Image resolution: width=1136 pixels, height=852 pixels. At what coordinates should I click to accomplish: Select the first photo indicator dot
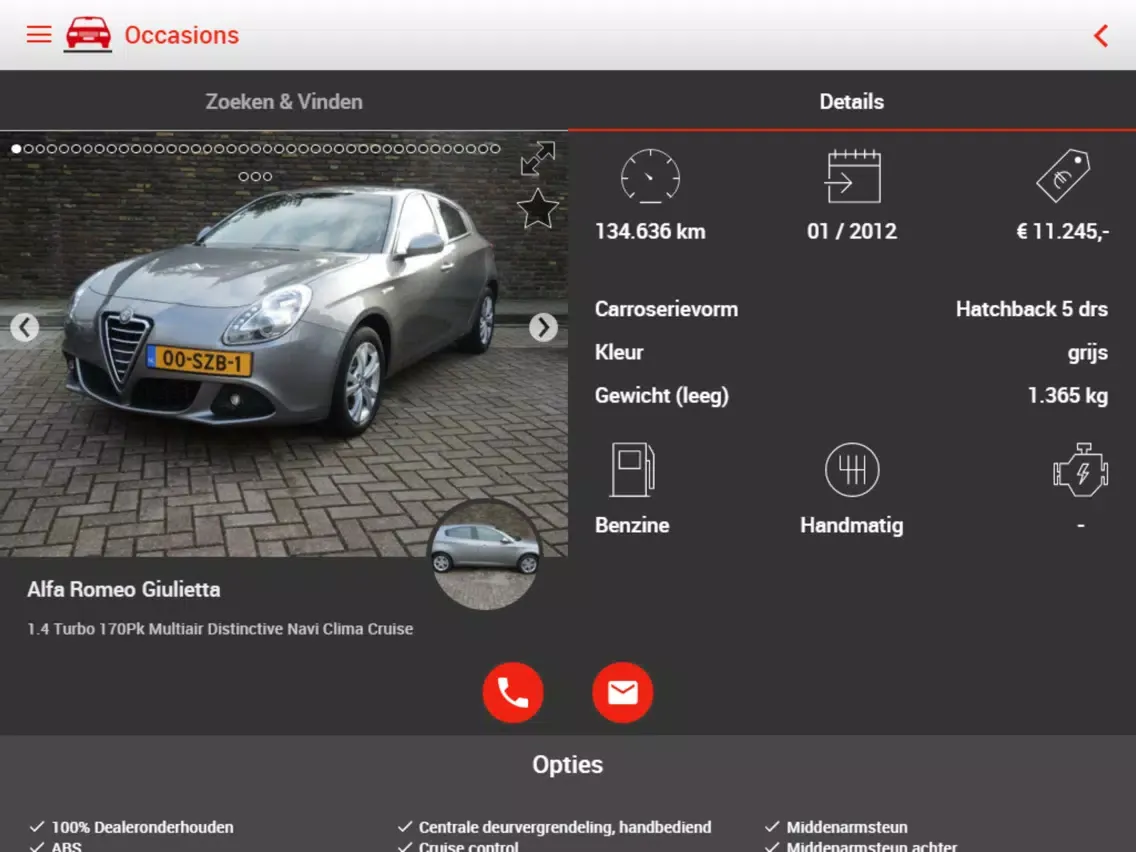pyautogui.click(x=16, y=149)
